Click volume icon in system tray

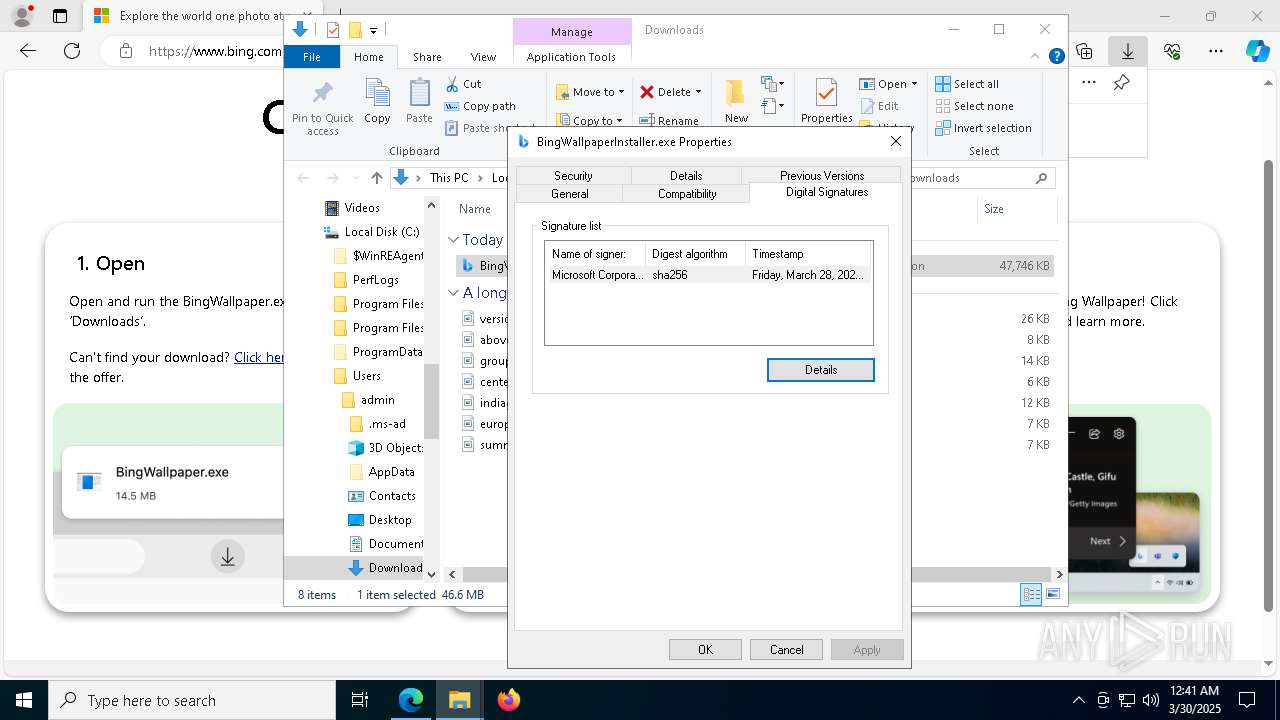click(x=1150, y=700)
